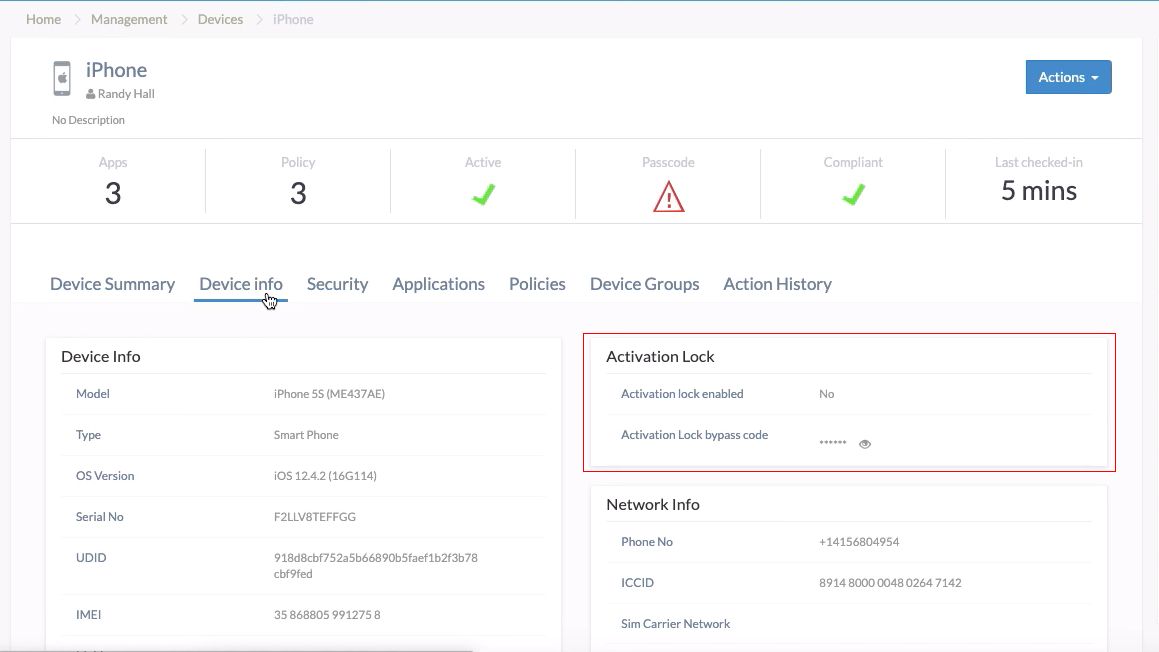Click the Sim Carrier Network label
The height and width of the screenshot is (652, 1159).
[676, 624]
